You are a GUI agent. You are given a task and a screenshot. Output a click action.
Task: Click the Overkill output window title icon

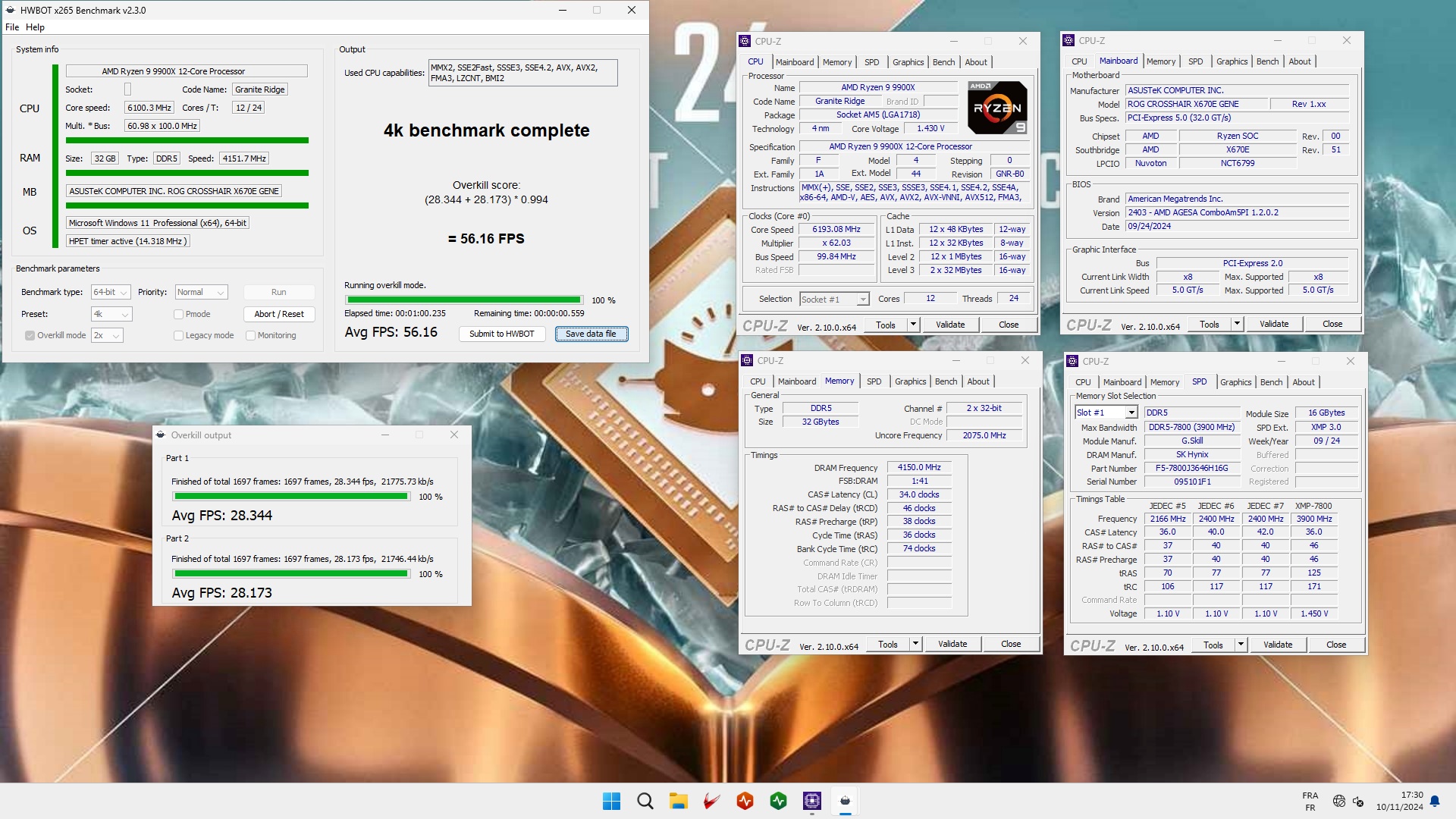tap(161, 435)
